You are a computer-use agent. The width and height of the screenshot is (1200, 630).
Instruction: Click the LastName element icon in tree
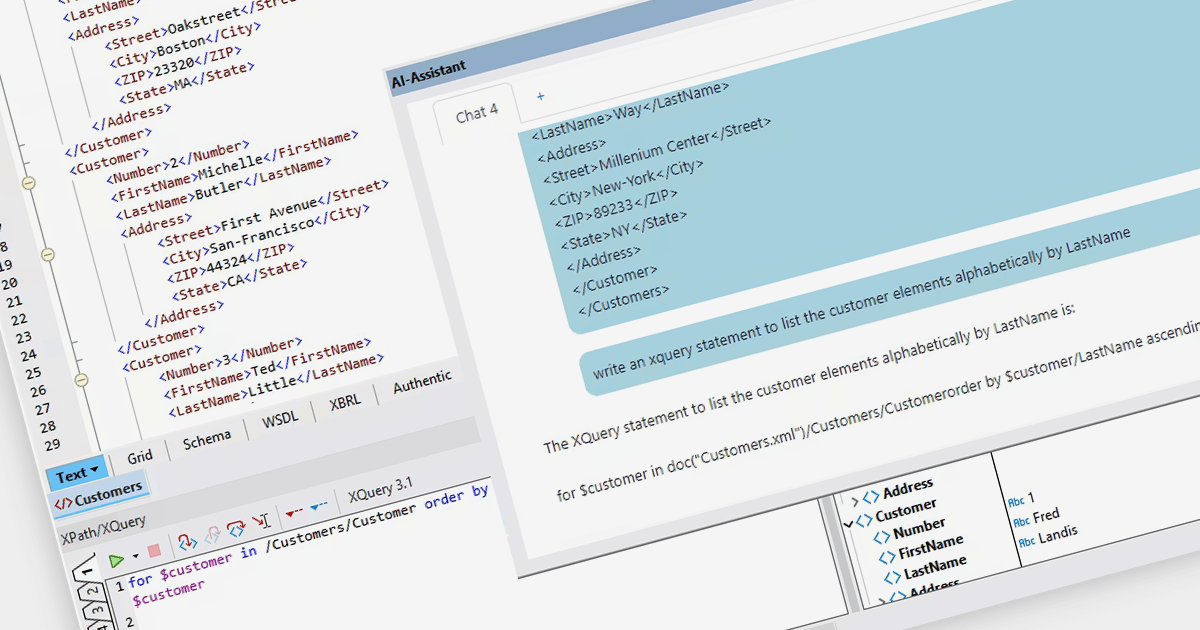[x=893, y=576]
